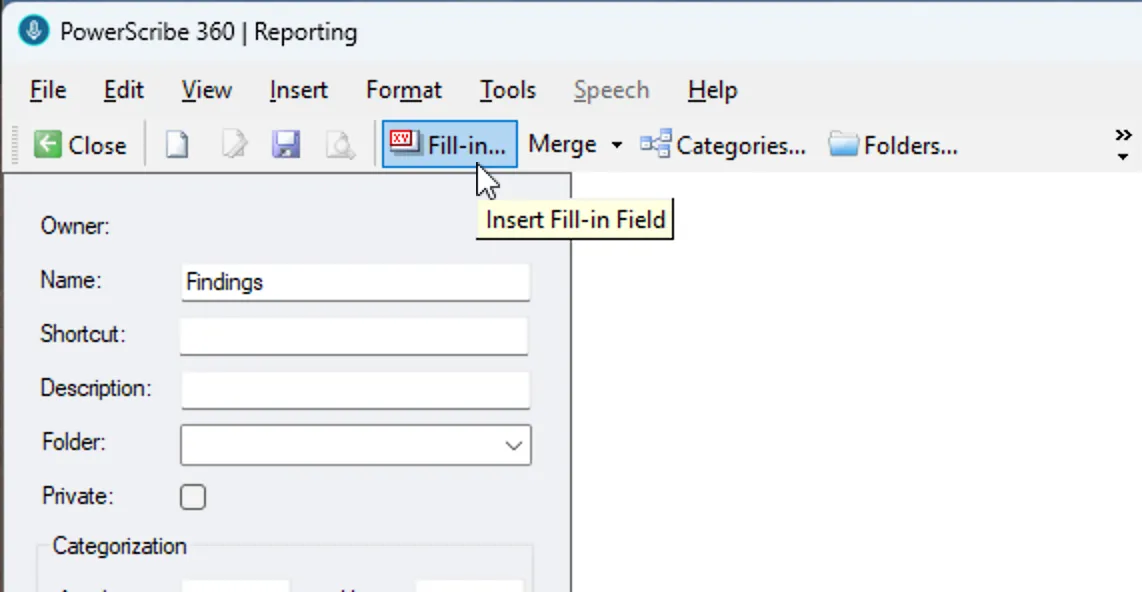Image resolution: width=1142 pixels, height=592 pixels.
Task: Open the Folder selection dropdown
Action: click(513, 445)
